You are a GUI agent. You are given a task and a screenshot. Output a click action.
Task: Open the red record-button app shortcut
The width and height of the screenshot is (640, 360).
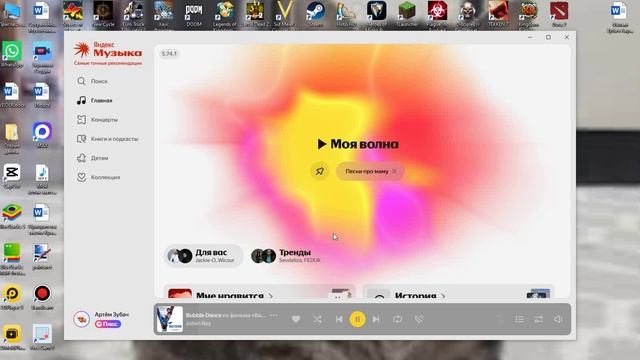[42, 297]
